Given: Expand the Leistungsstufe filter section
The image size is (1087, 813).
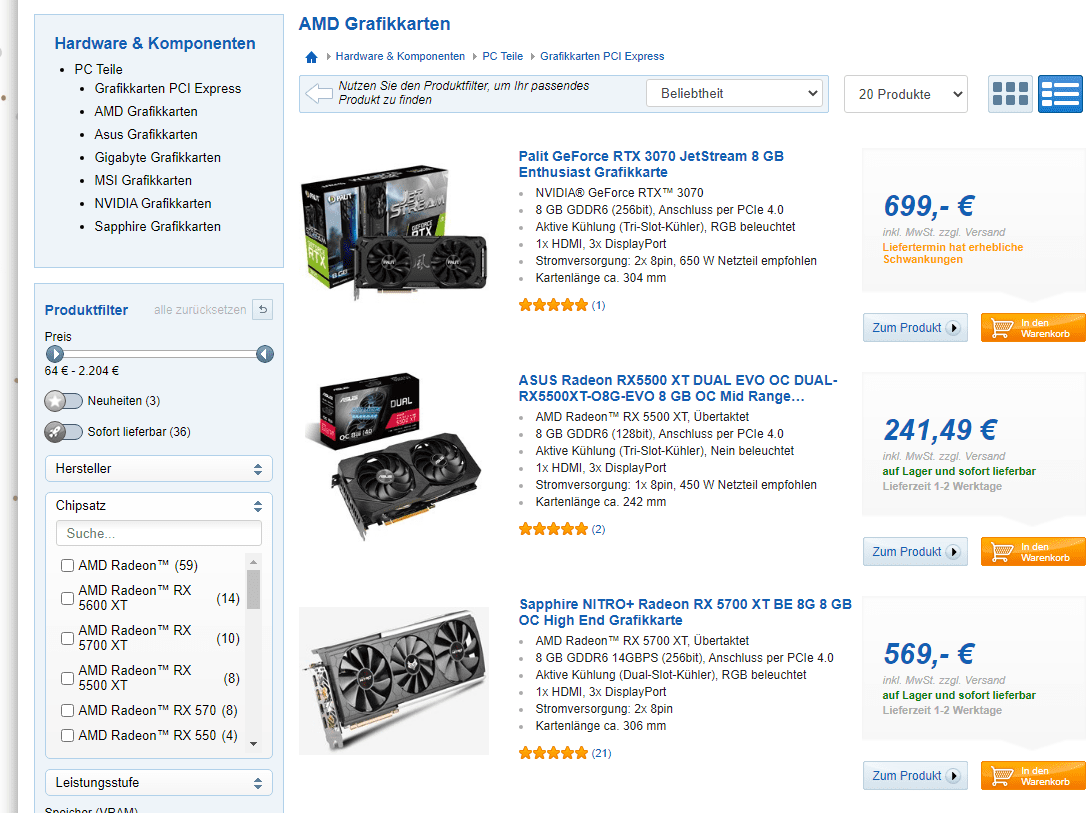Looking at the screenshot, I should (x=159, y=783).
